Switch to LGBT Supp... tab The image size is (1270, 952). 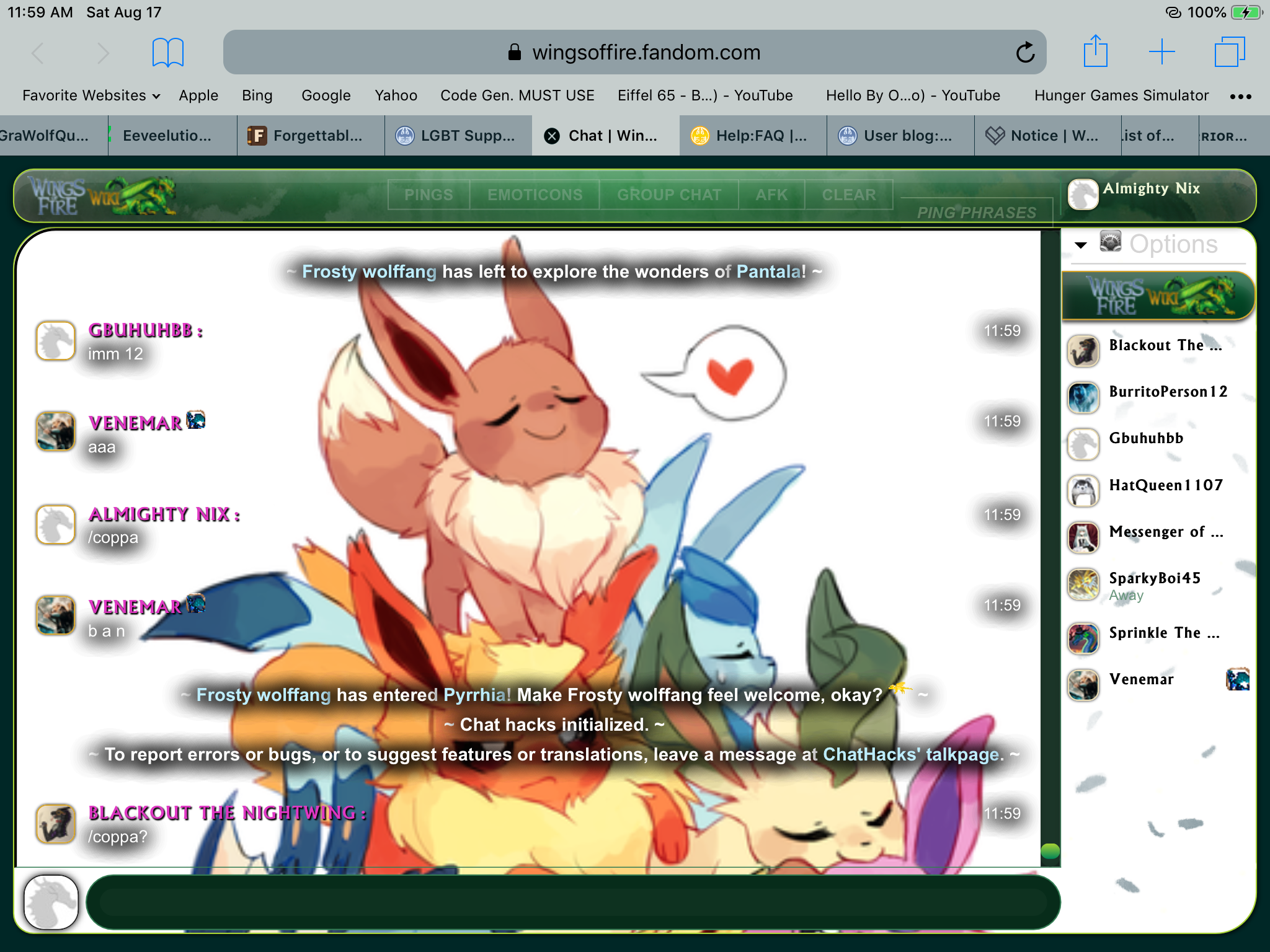pyautogui.click(x=458, y=136)
